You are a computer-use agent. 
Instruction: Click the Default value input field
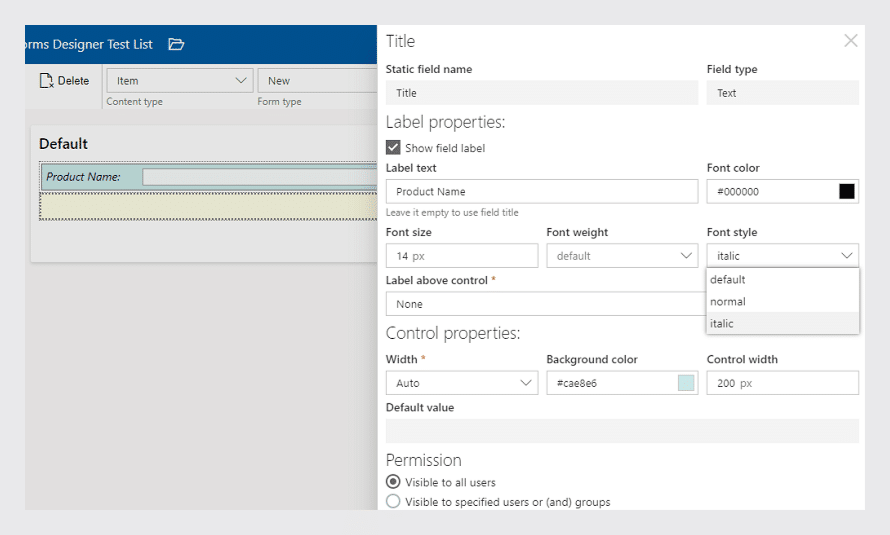point(622,431)
